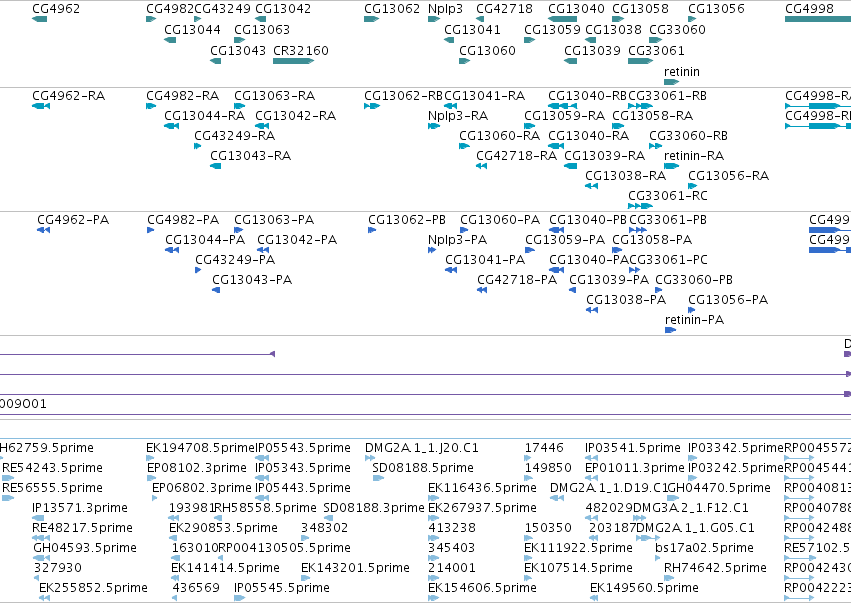Click transcript Nplp3-RA
The width and height of the screenshot is (851, 603).
tap(458, 116)
